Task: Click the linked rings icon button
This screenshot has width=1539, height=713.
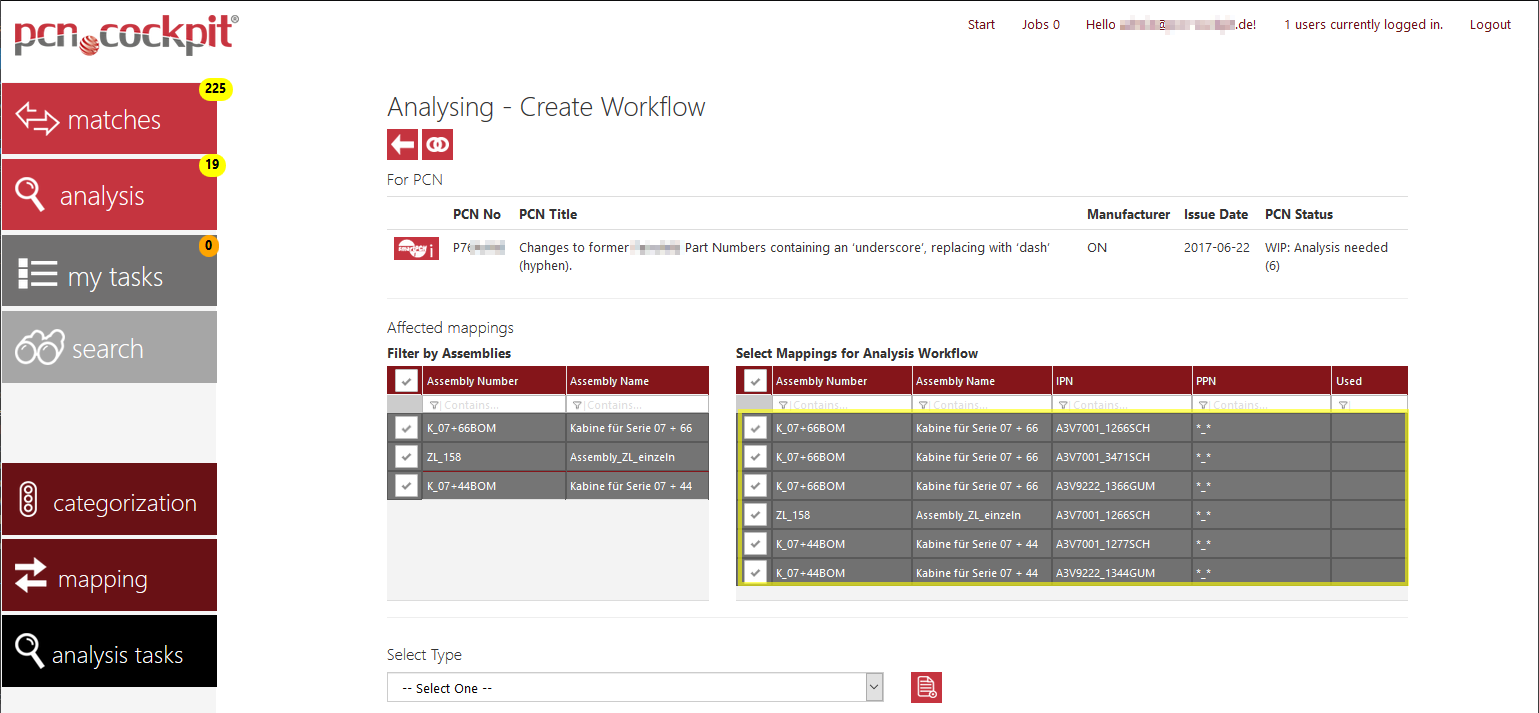Action: [437, 145]
